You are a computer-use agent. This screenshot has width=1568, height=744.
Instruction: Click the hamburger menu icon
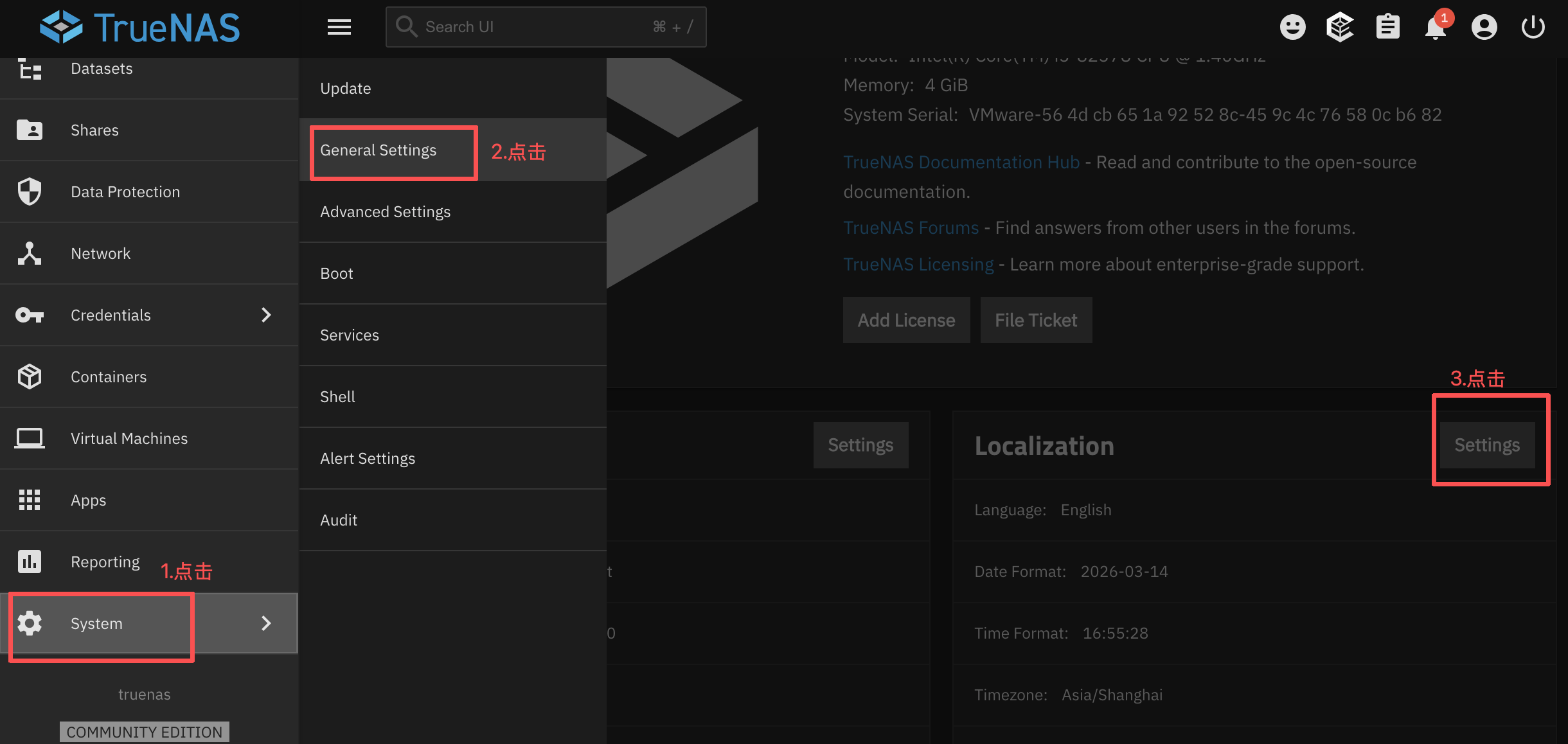[339, 27]
